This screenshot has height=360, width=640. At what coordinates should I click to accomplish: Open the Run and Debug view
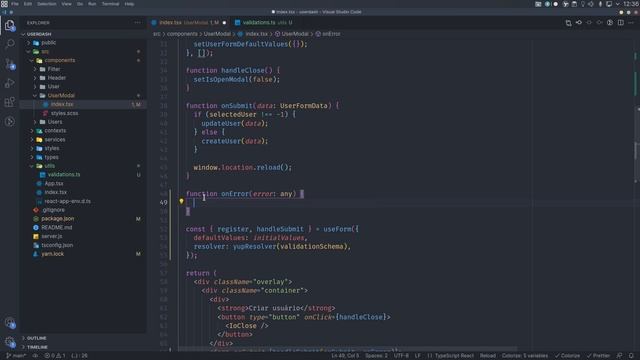tap(10, 83)
